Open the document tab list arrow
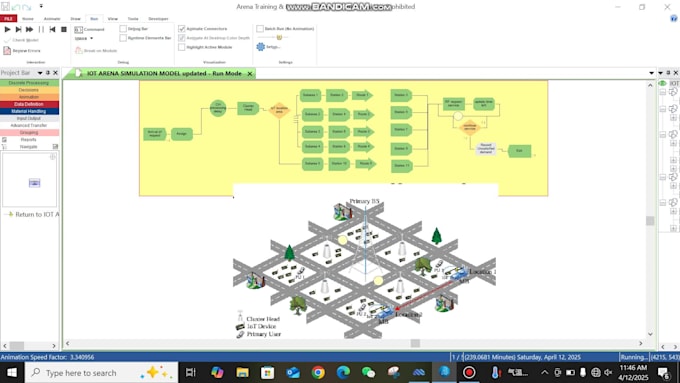680x383 pixels. pos(651,73)
